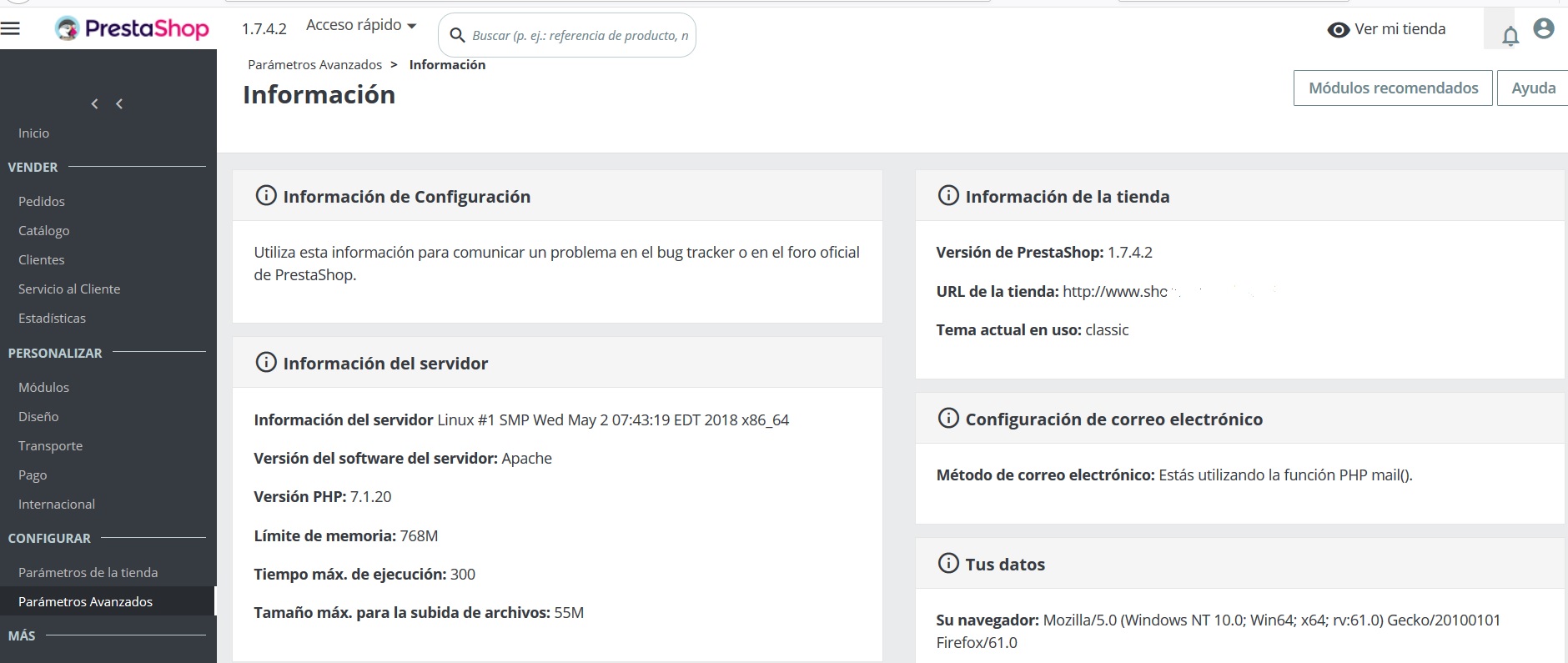Viewport: 1568px width, 663px height.
Task: Expand Parámetros Avanzados in the sidebar
Action: pyautogui.click(x=85, y=601)
